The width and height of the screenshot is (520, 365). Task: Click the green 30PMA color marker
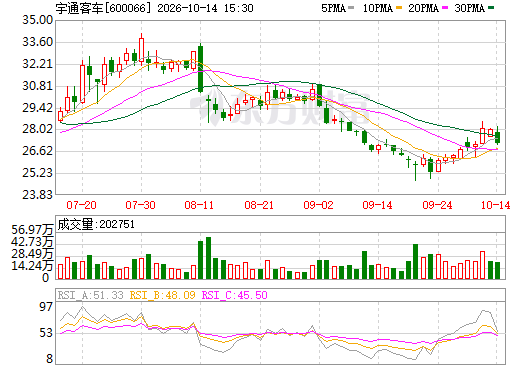(x=491, y=8)
